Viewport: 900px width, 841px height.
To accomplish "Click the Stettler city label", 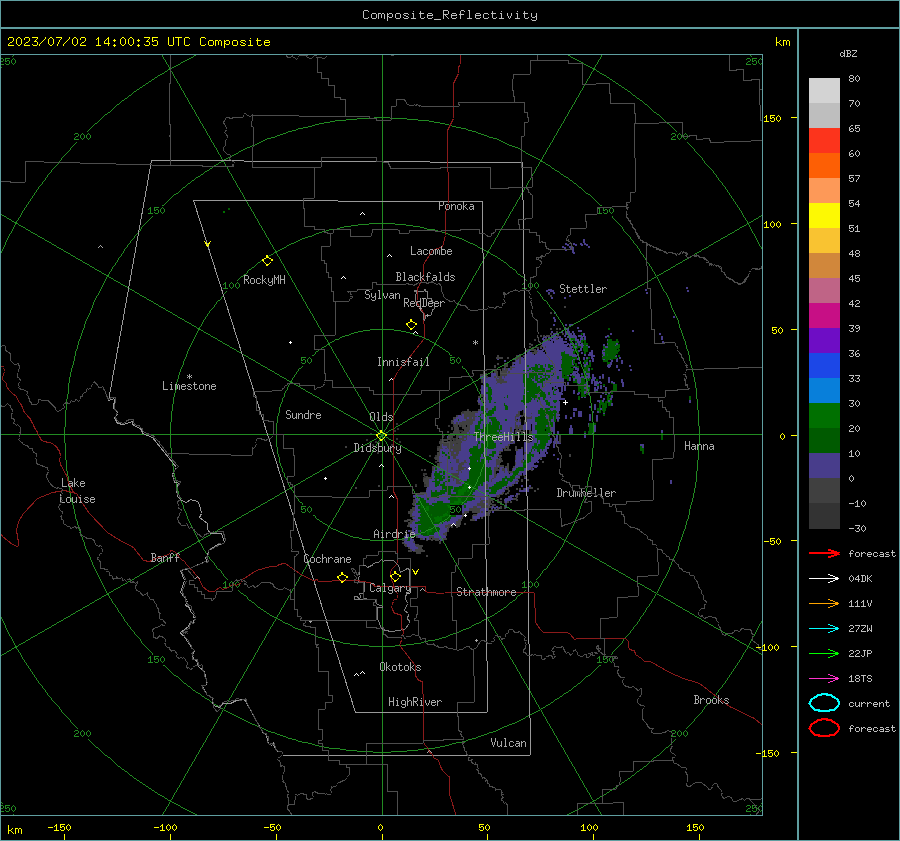I will [x=583, y=289].
